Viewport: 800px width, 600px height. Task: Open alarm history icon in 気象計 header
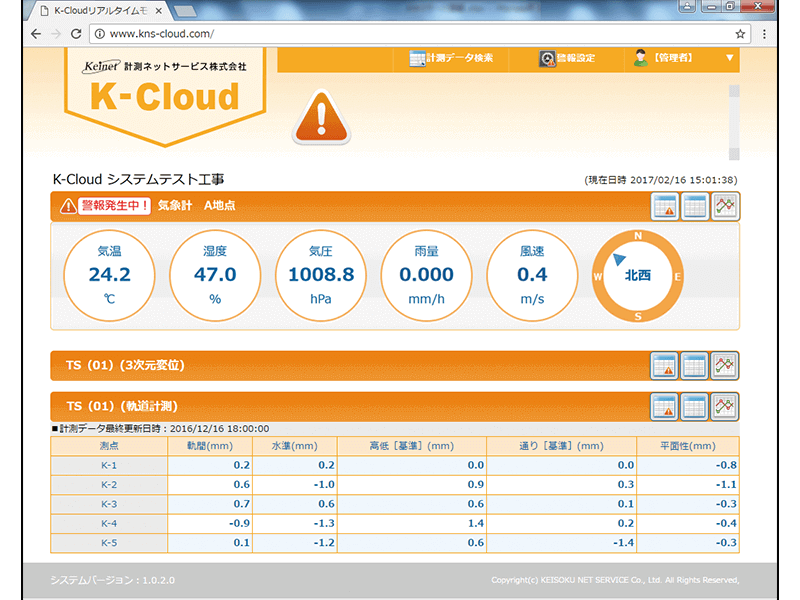665,206
